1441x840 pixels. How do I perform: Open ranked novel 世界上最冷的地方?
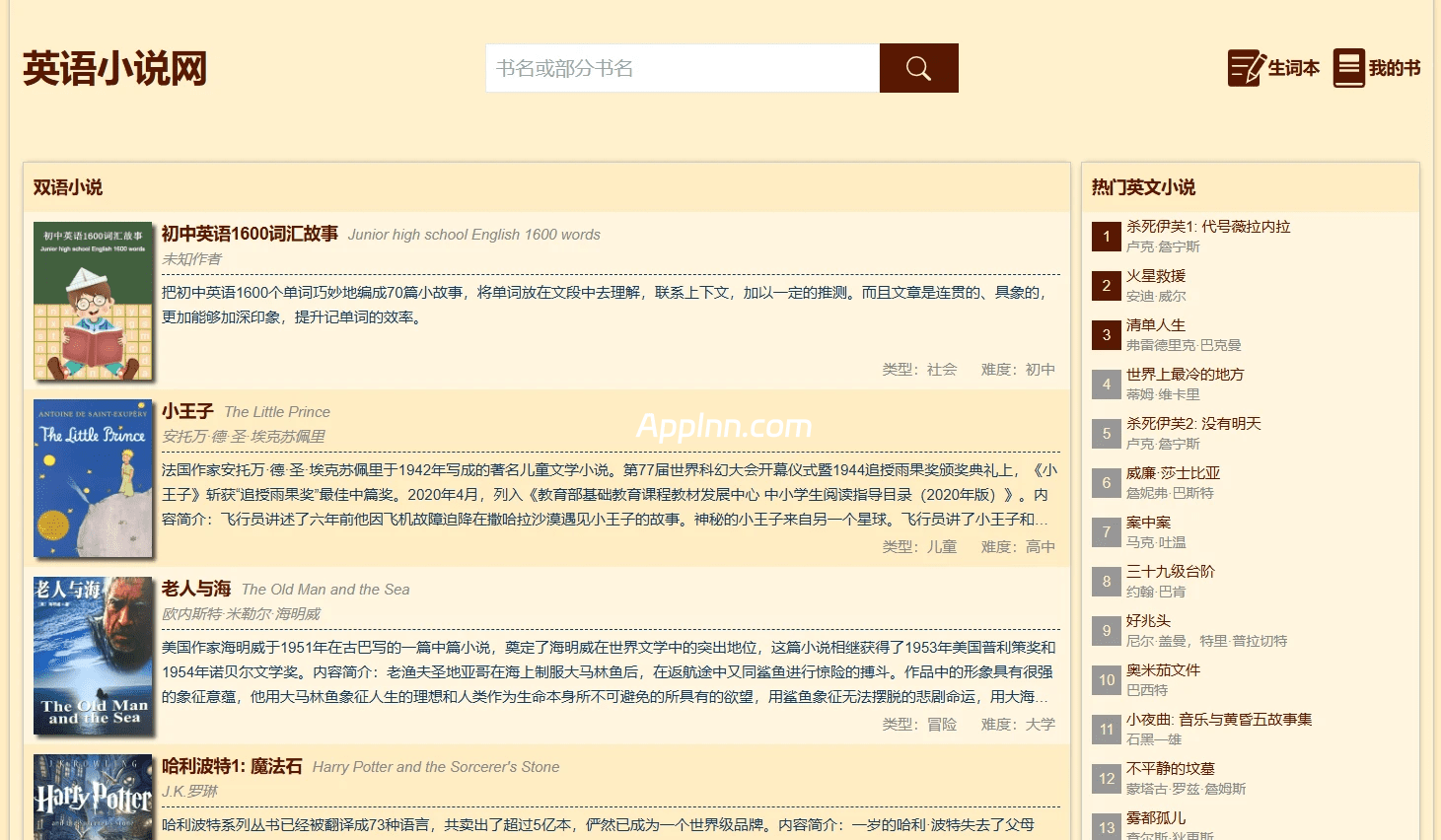[1186, 374]
